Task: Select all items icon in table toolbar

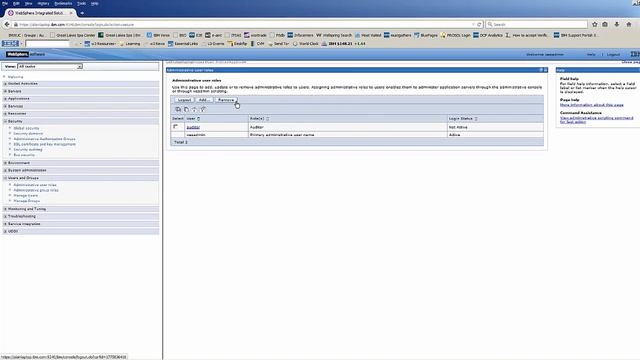Action: click(x=178, y=109)
